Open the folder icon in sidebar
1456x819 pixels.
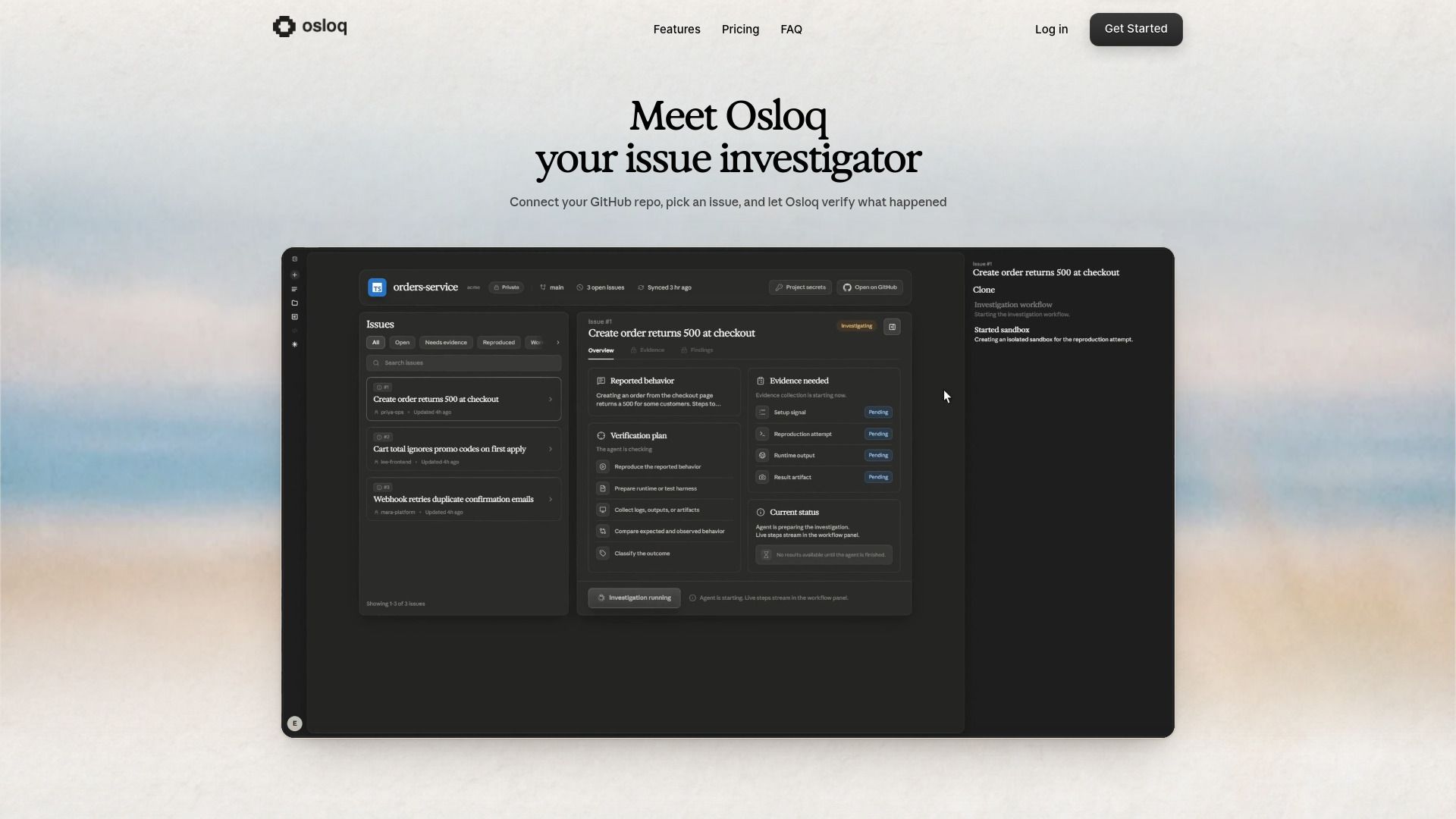click(x=295, y=303)
